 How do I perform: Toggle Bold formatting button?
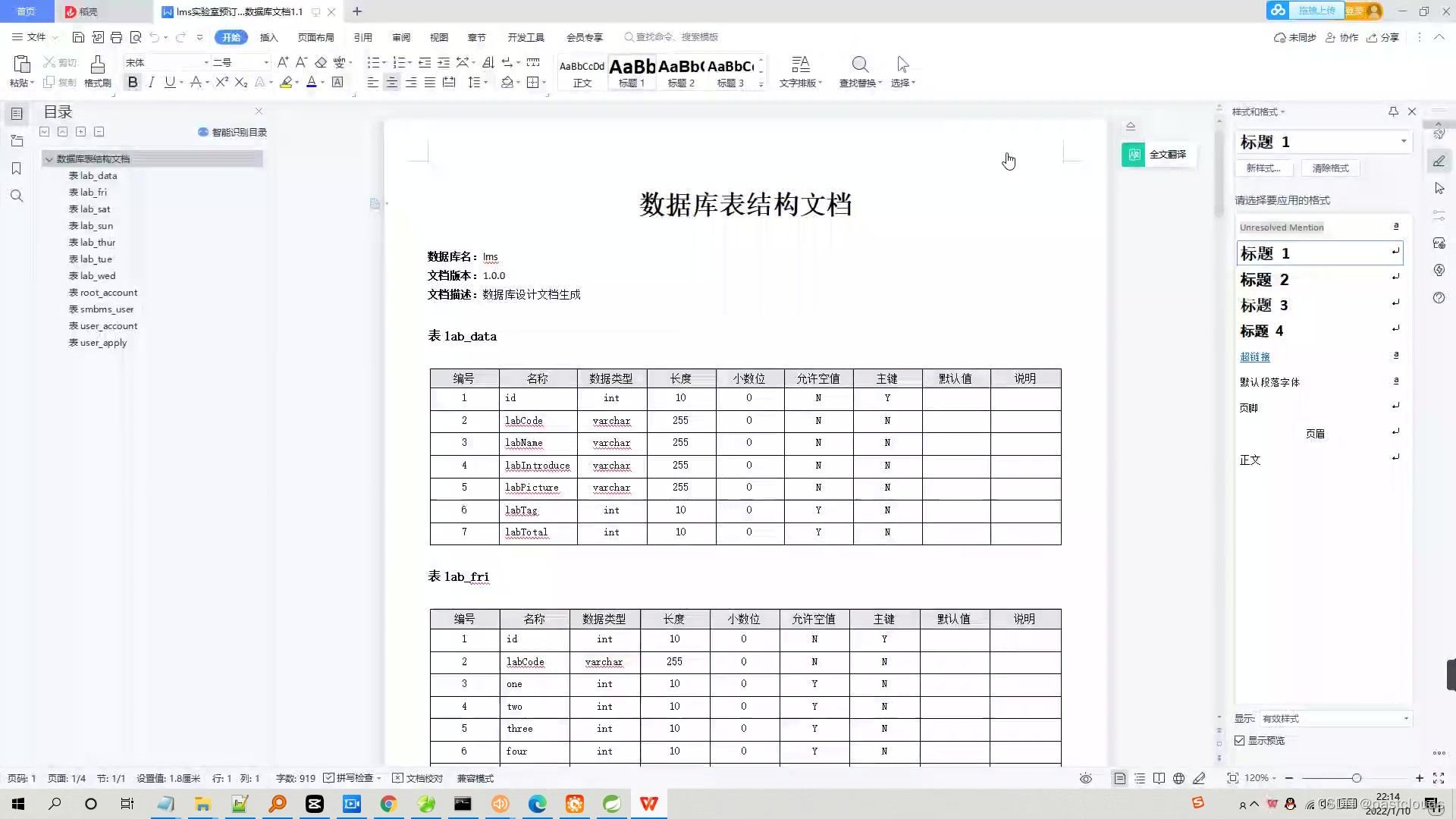coord(133,83)
